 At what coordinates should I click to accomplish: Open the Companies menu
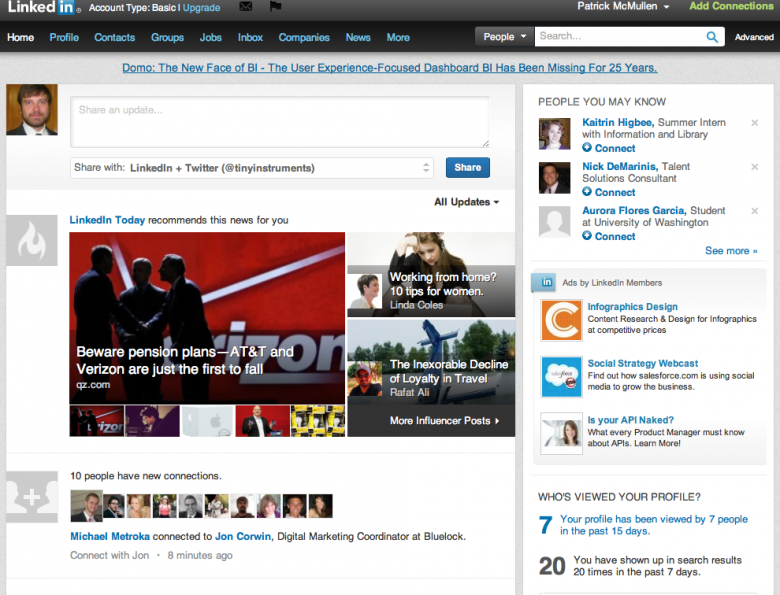click(x=304, y=37)
